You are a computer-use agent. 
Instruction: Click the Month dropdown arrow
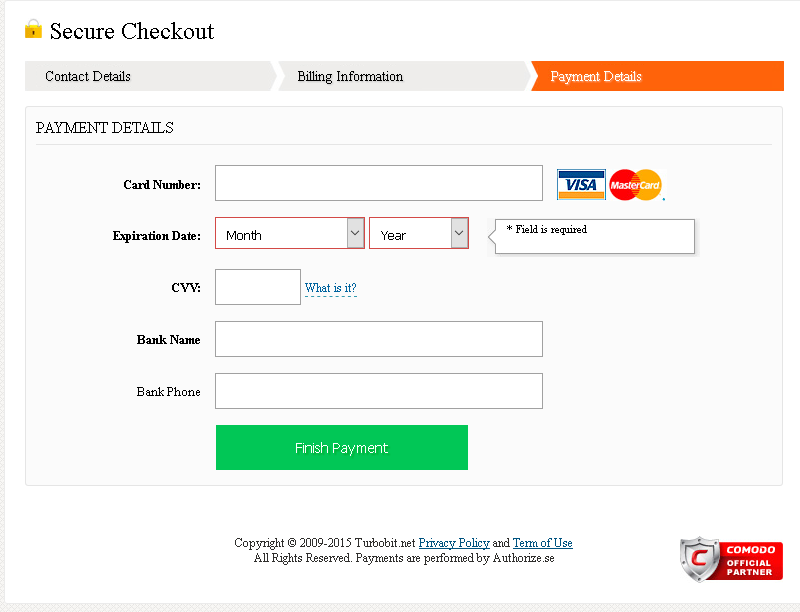coord(355,234)
